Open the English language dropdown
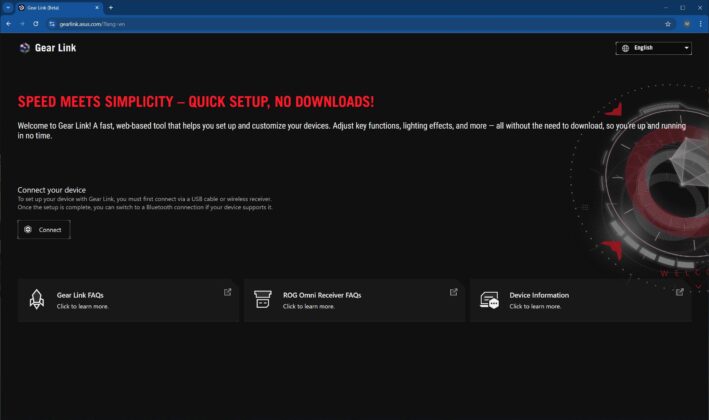The image size is (709, 420). 653,48
